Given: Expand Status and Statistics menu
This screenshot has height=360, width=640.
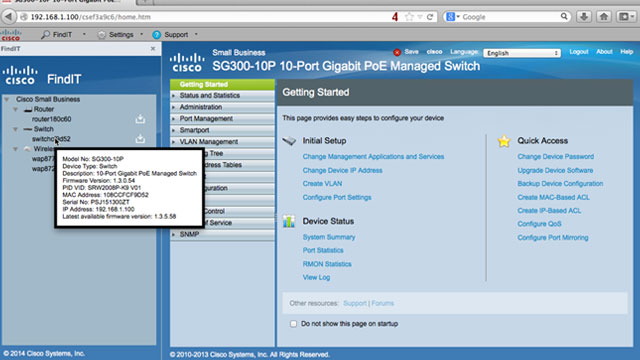Looking at the screenshot, I should click(x=222, y=96).
